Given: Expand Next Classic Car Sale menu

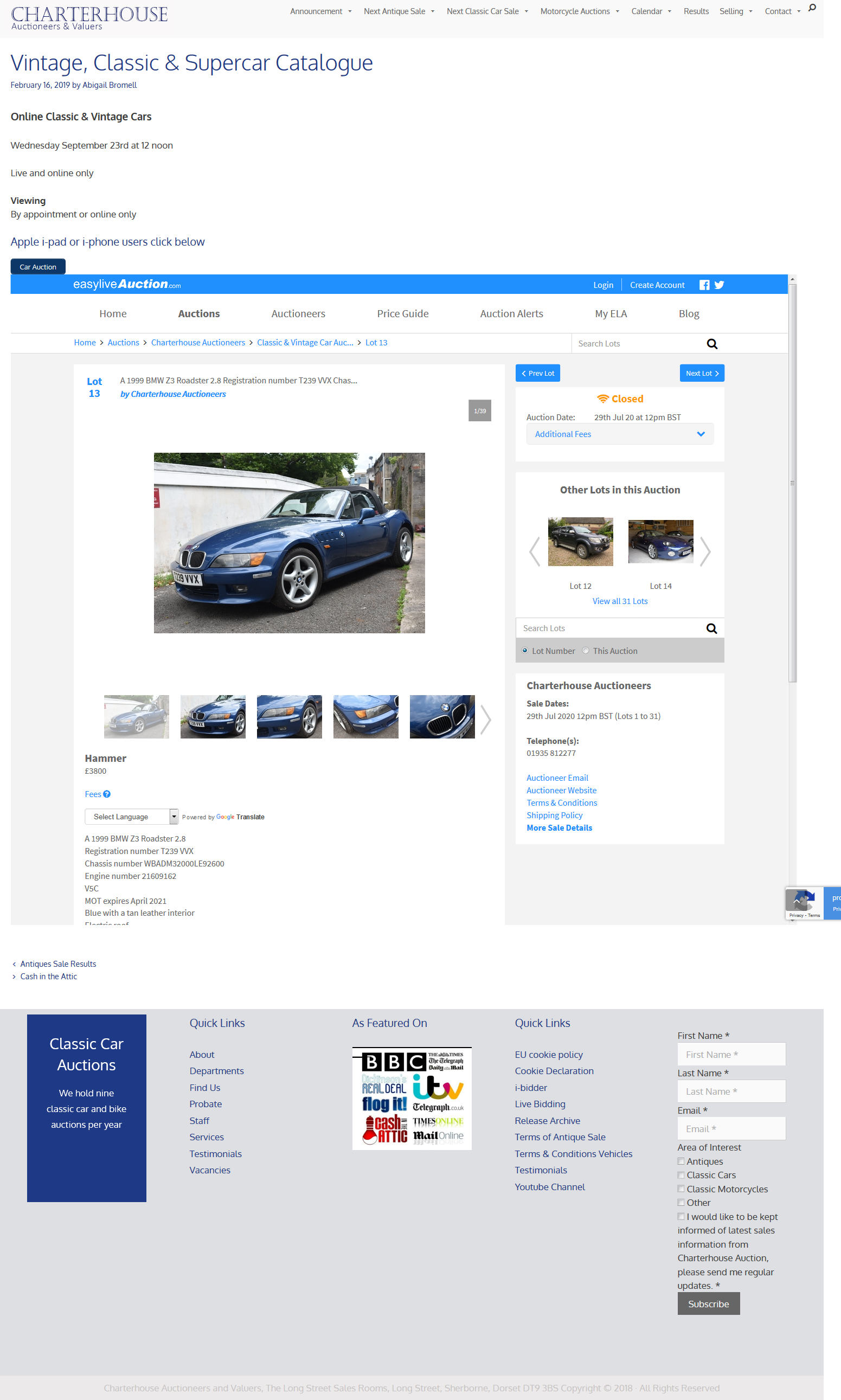Looking at the screenshot, I should click(487, 11).
